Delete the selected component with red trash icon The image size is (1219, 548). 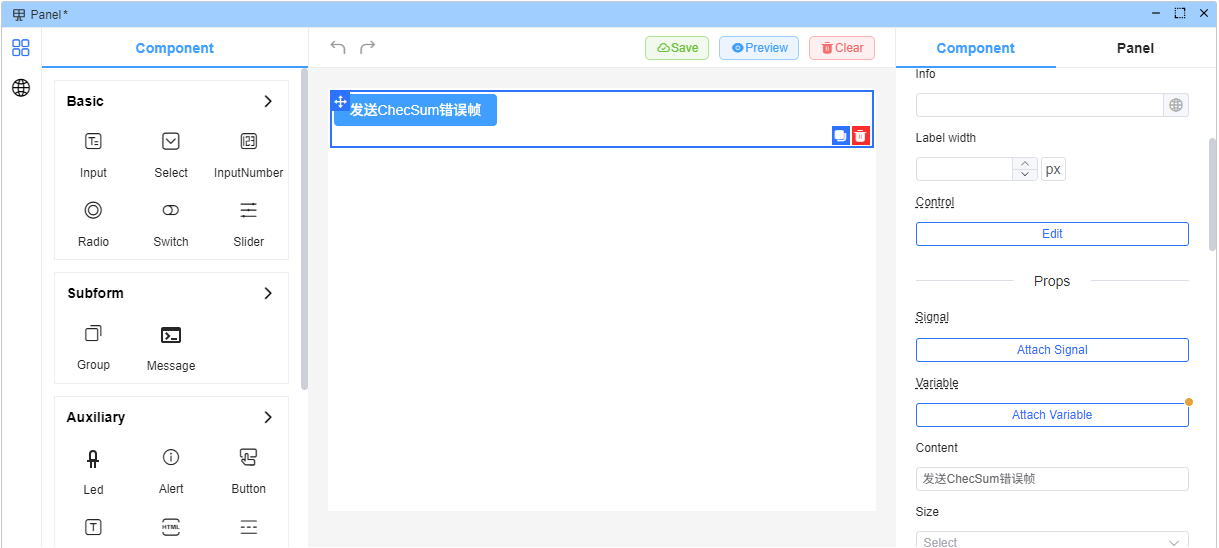point(861,136)
